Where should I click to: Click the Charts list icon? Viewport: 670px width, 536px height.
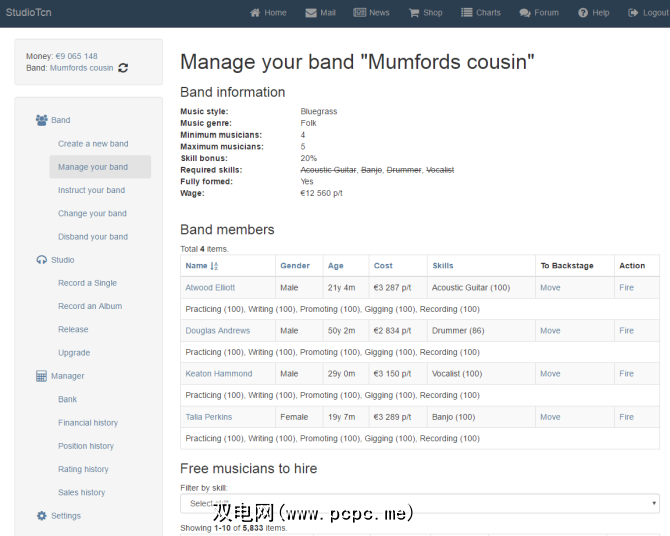467,13
